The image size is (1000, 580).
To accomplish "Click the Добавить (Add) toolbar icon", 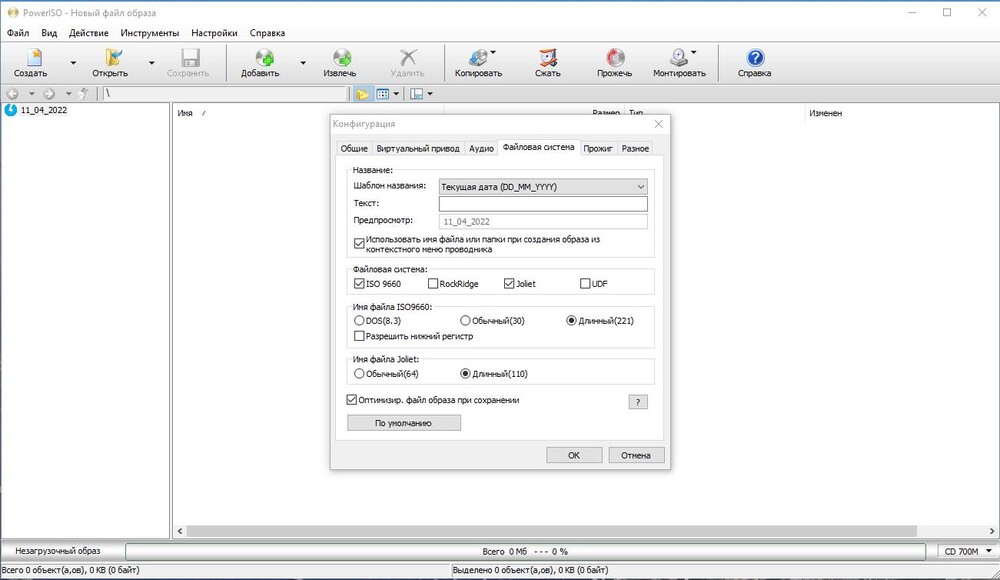I will [260, 59].
